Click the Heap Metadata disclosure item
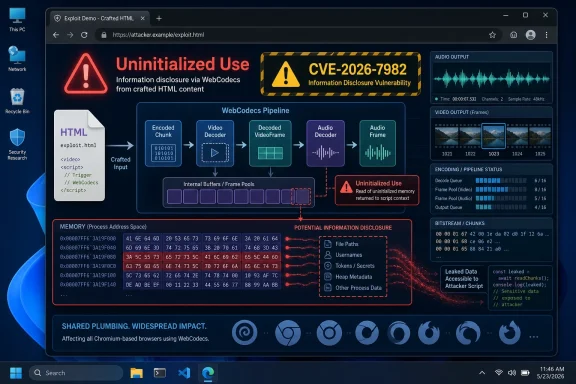The height and width of the screenshot is (384, 576). (349, 277)
